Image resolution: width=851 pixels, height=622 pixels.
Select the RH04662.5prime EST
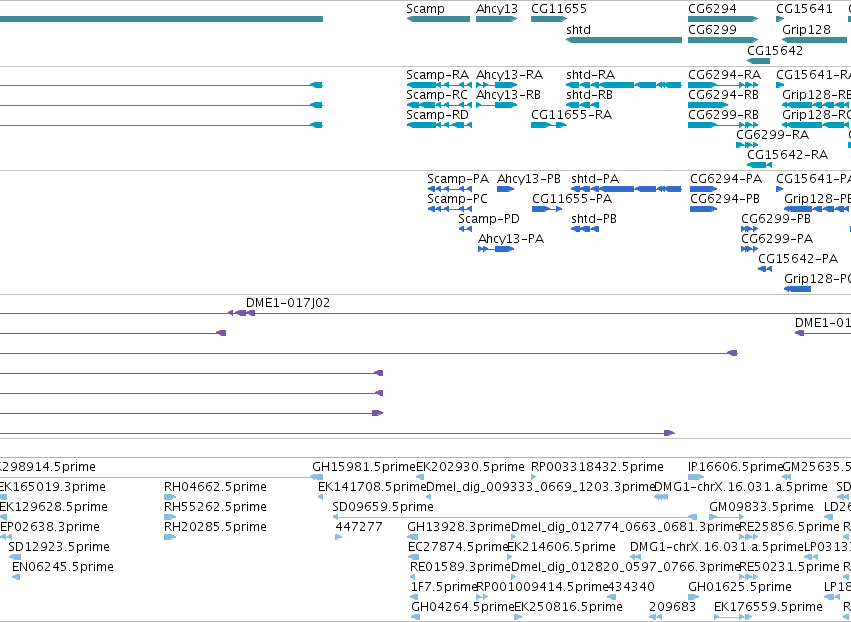(170, 497)
